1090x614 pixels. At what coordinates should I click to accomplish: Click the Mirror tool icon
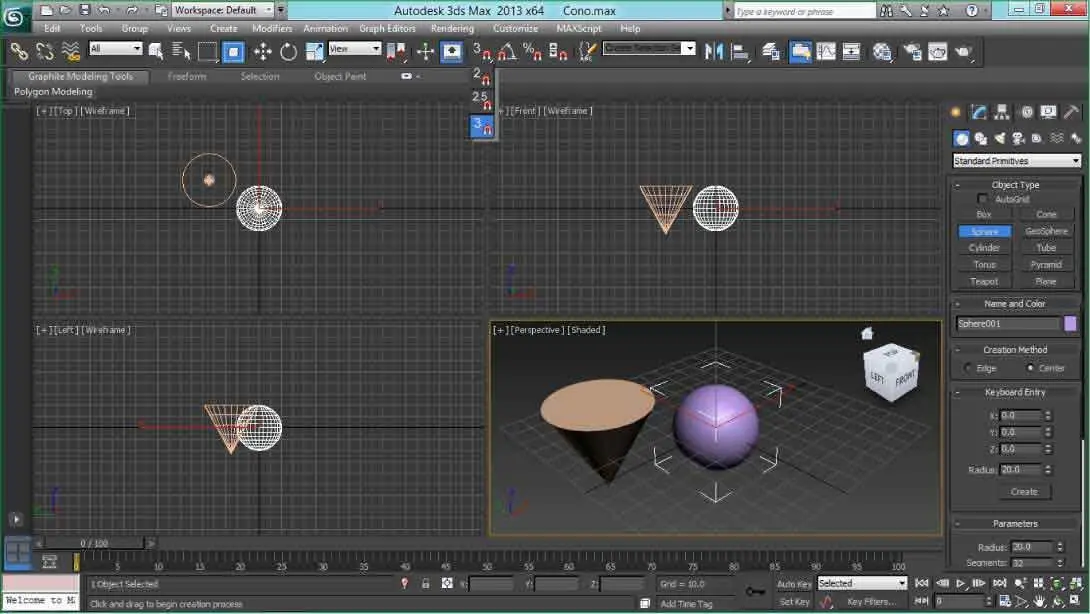click(714, 51)
